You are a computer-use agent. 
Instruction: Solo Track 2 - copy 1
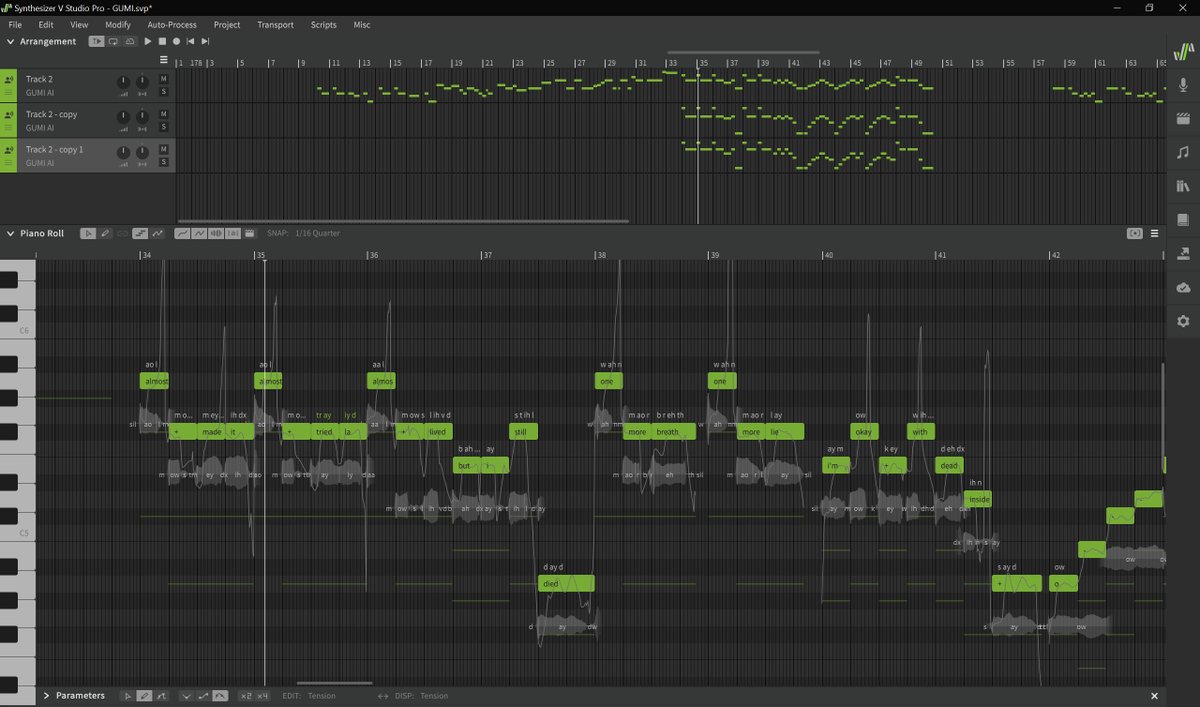(163, 162)
